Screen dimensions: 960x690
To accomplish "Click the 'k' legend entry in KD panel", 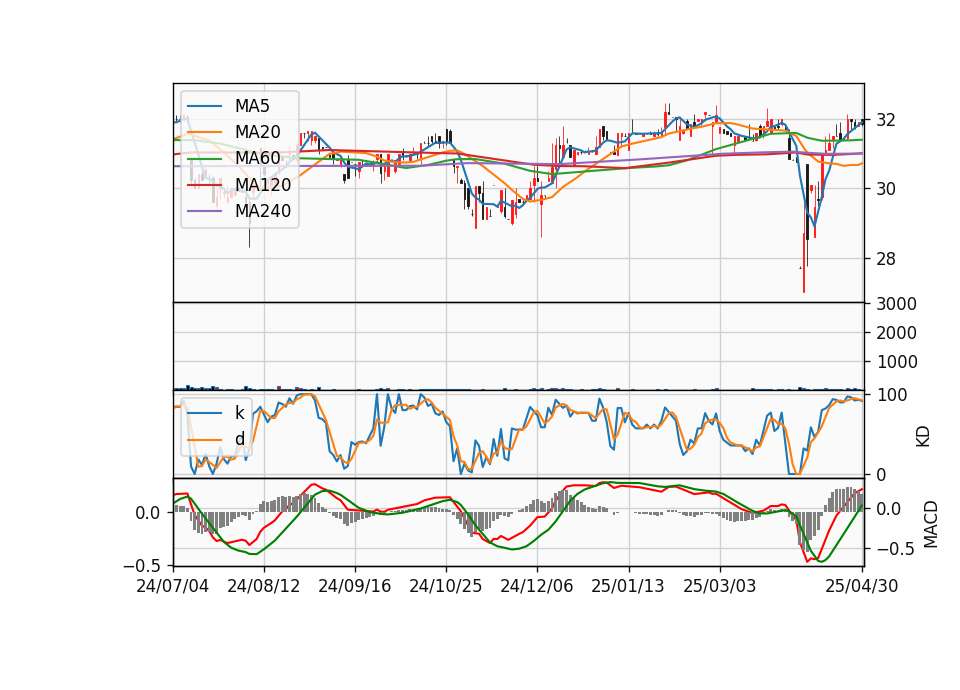I will click(x=239, y=413).
